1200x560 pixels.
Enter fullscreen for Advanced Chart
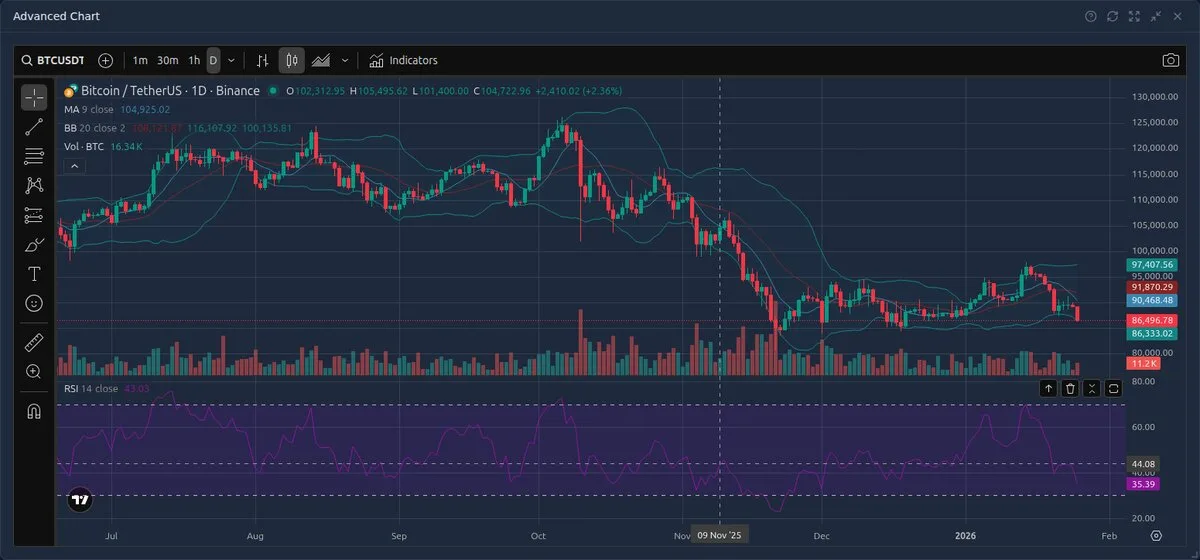[1134, 16]
